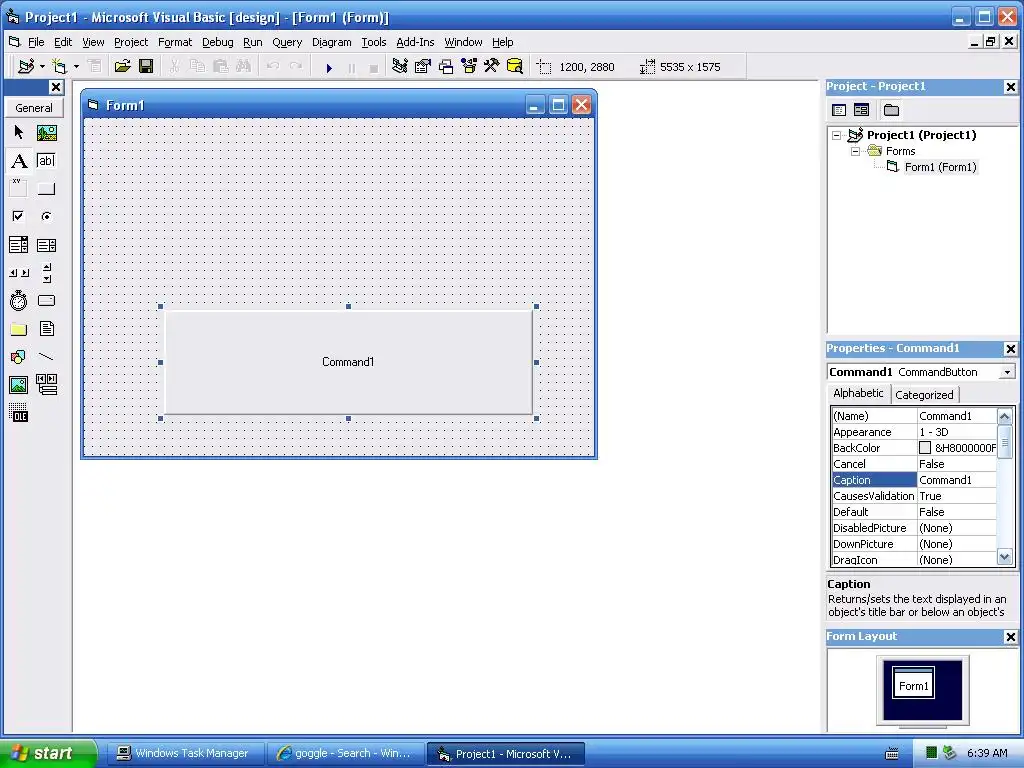Click Open Project toolbar icon
This screenshot has height=768, width=1024.
122,67
